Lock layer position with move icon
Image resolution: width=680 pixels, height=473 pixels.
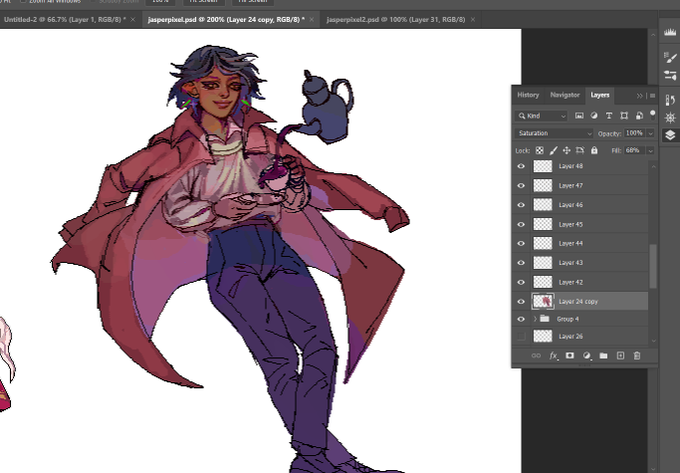tap(566, 150)
